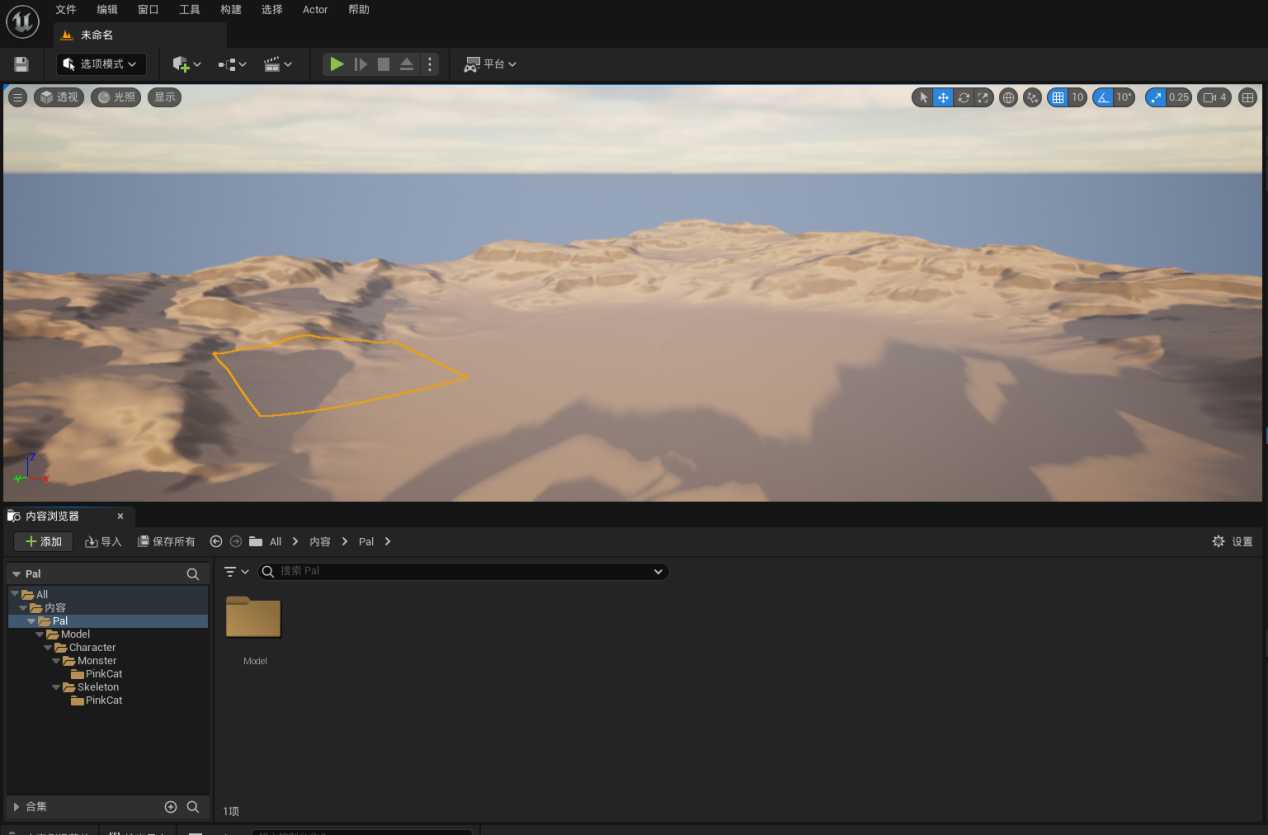
Task: Expand the 合集 collections section
Action: [x=16, y=806]
